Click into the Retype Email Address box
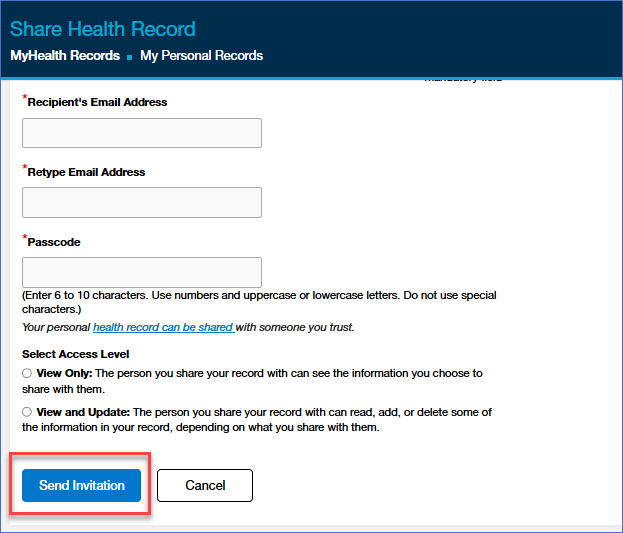Screen dimensions: 623x533 click(142, 202)
